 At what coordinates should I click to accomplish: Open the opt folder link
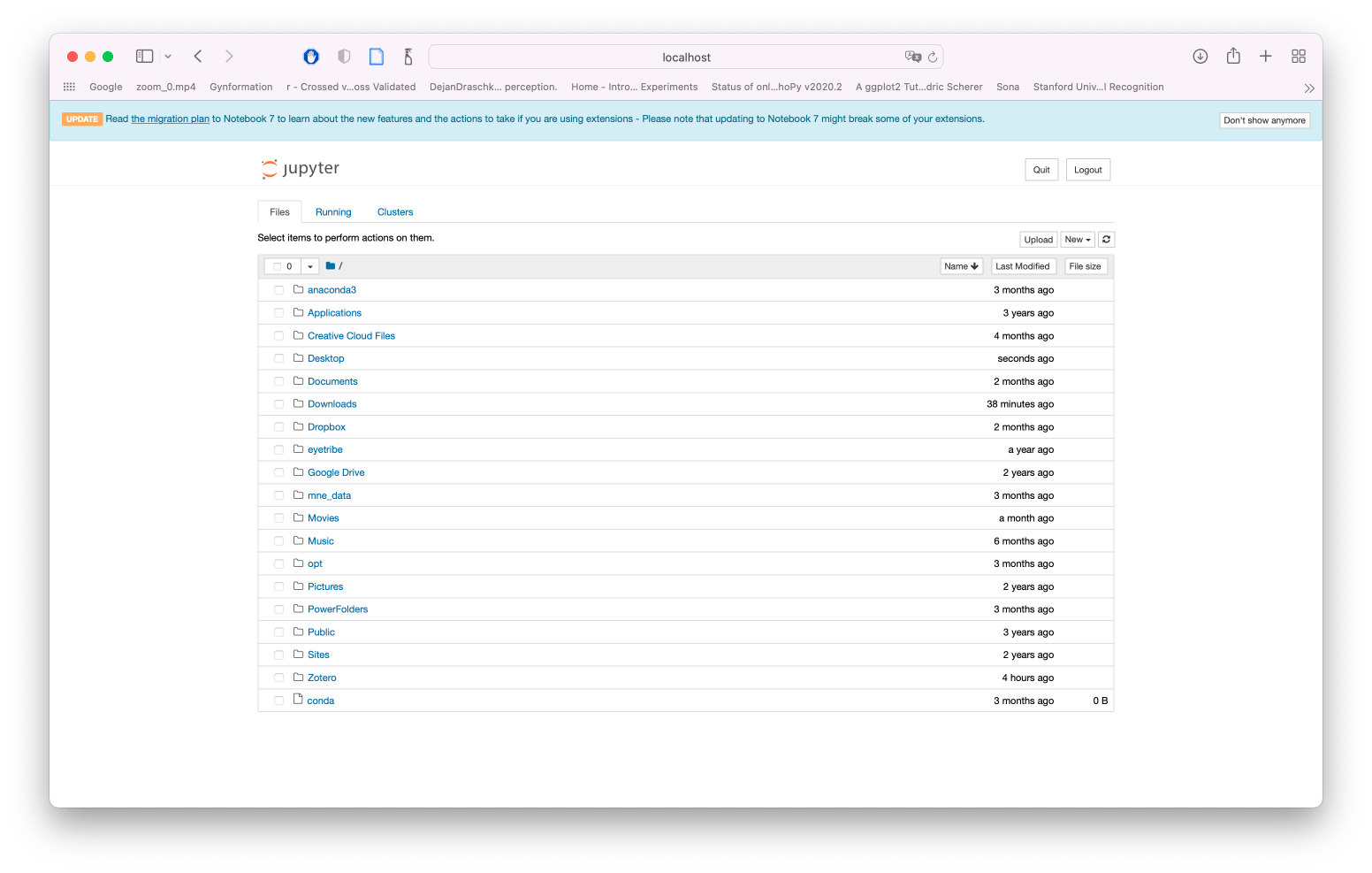tap(315, 563)
